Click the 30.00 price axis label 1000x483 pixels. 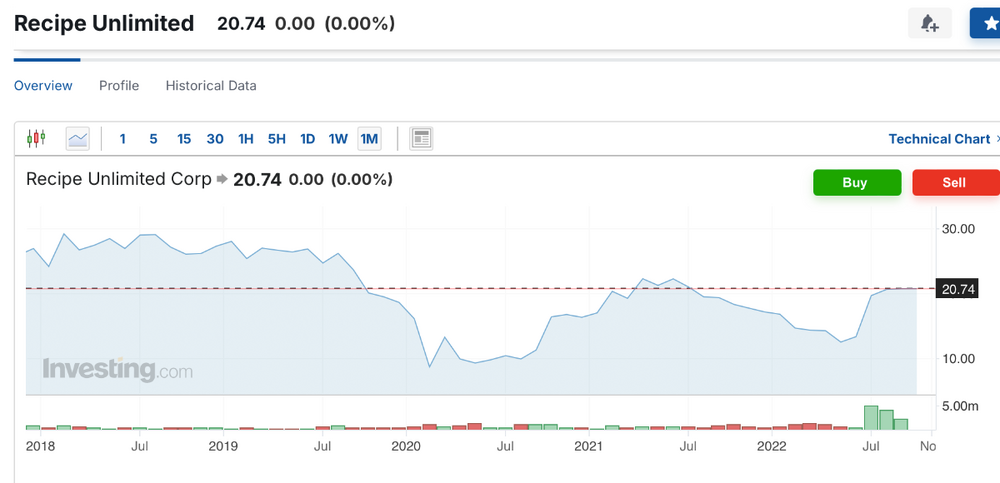pos(959,228)
